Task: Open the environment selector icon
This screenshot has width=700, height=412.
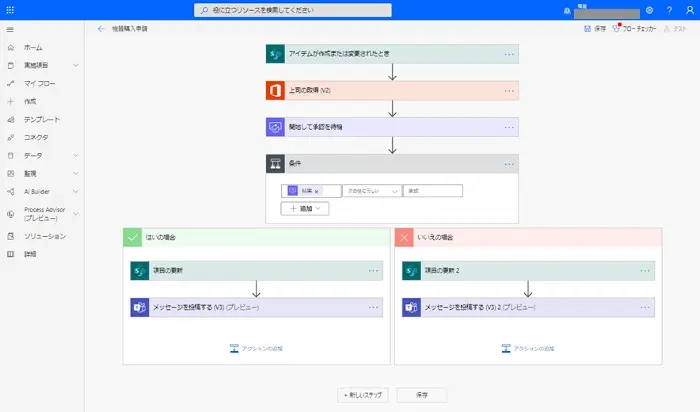Action: (x=567, y=11)
